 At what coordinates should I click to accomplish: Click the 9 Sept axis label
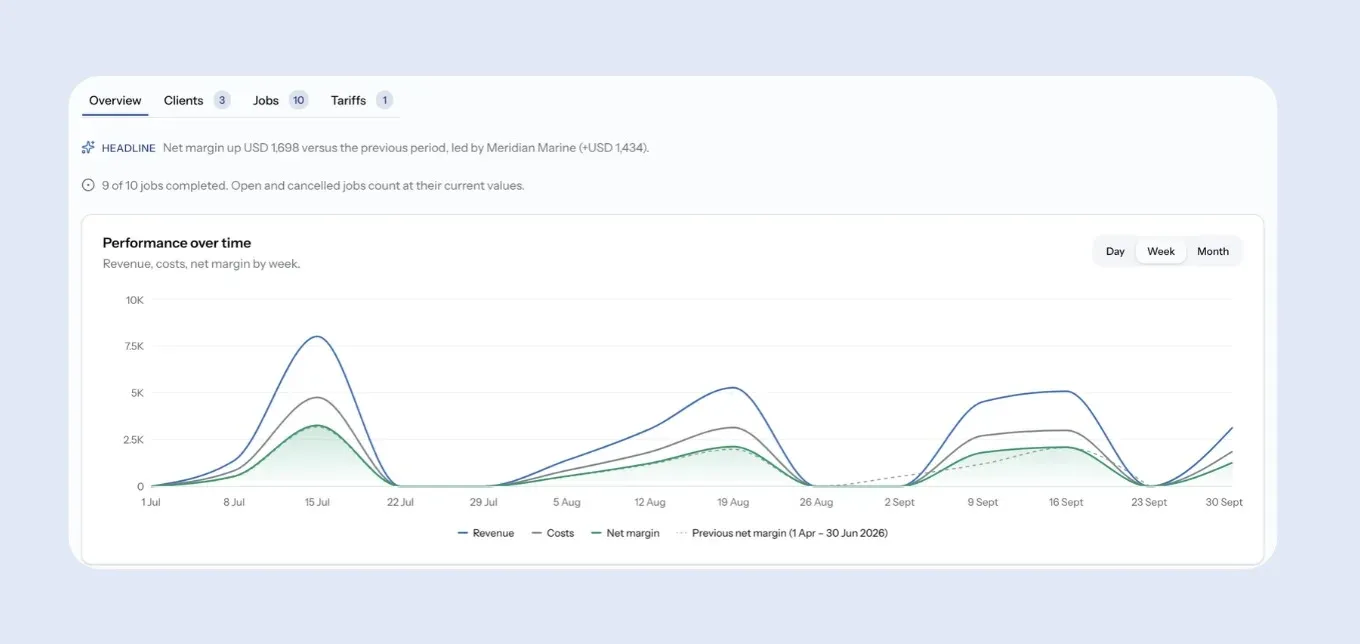(x=983, y=503)
